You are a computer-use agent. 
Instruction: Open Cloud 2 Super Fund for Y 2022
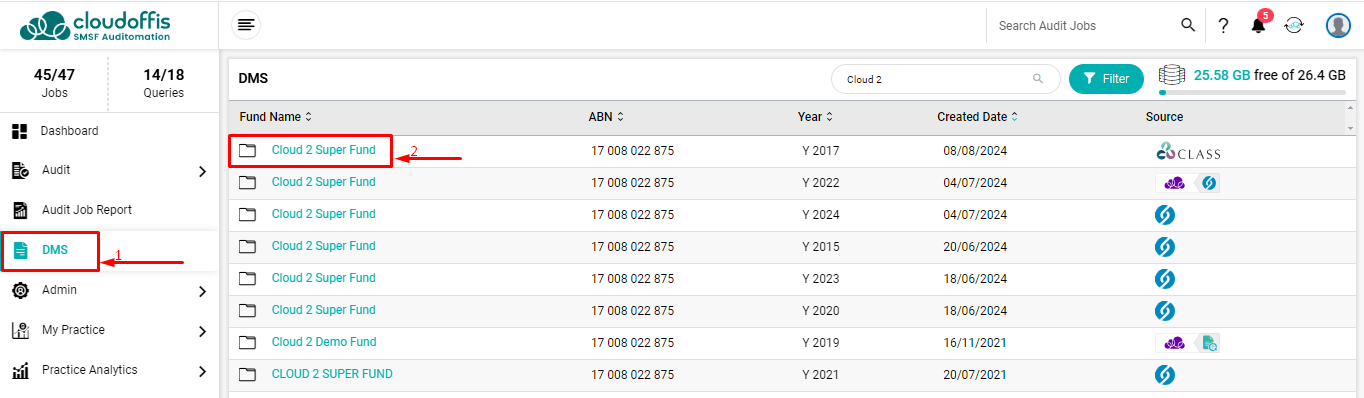pos(323,182)
